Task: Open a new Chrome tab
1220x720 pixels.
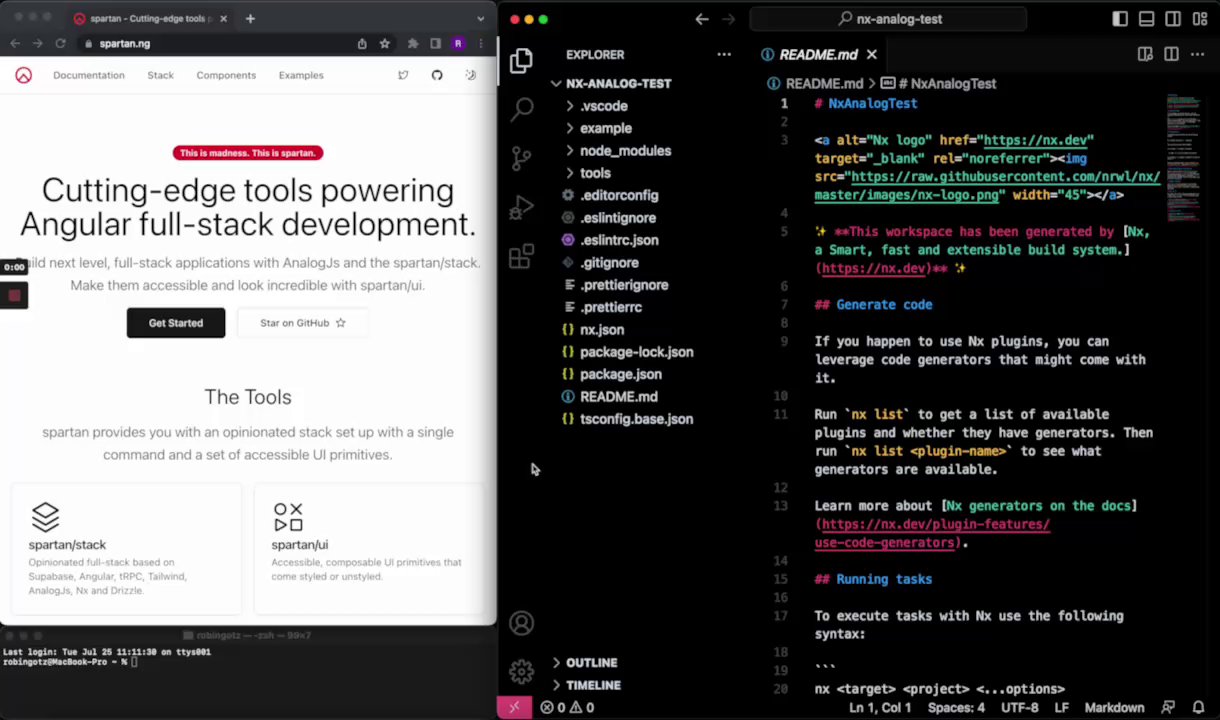Action: click(250, 18)
